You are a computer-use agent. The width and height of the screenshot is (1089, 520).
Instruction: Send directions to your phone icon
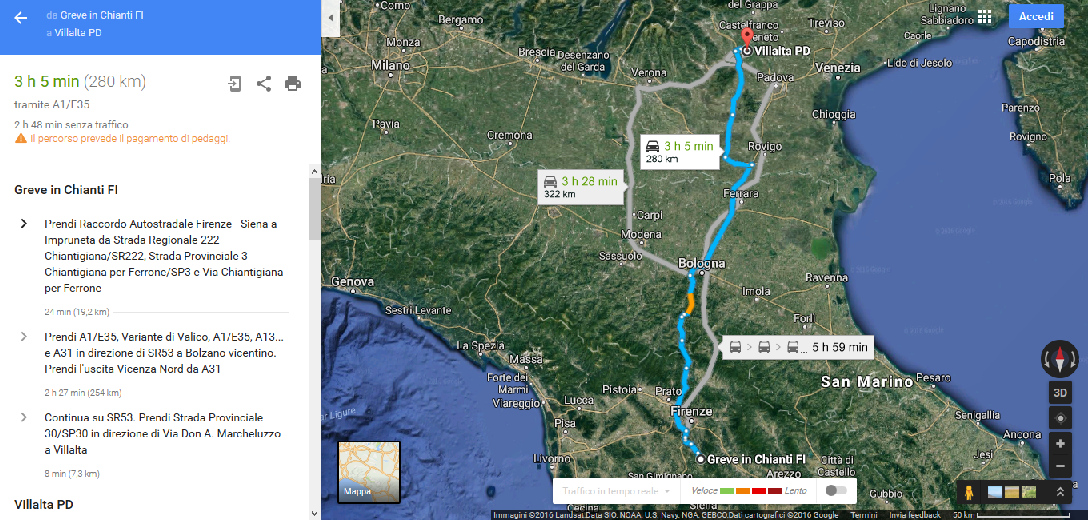point(235,84)
